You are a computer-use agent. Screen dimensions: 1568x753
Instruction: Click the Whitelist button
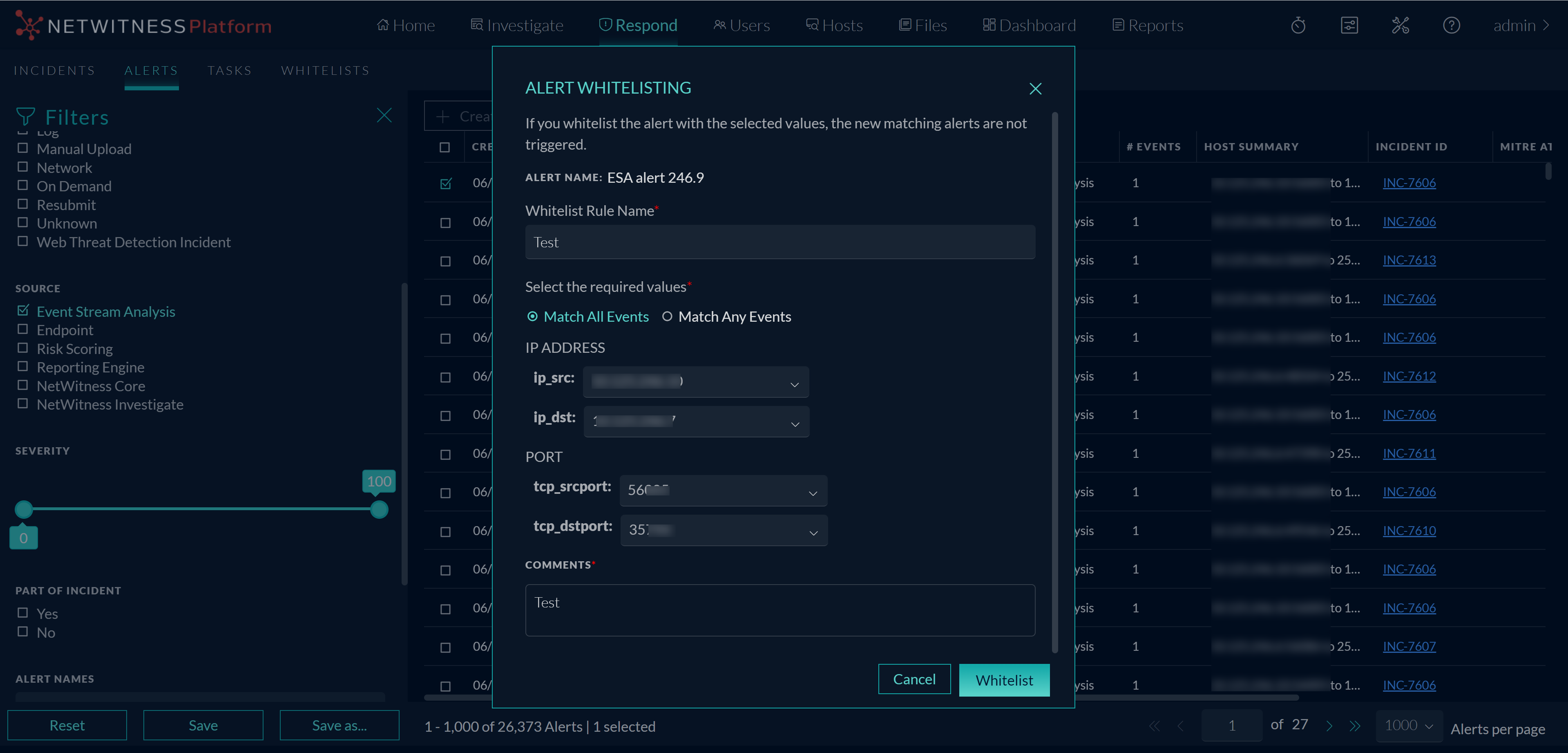(x=1004, y=680)
